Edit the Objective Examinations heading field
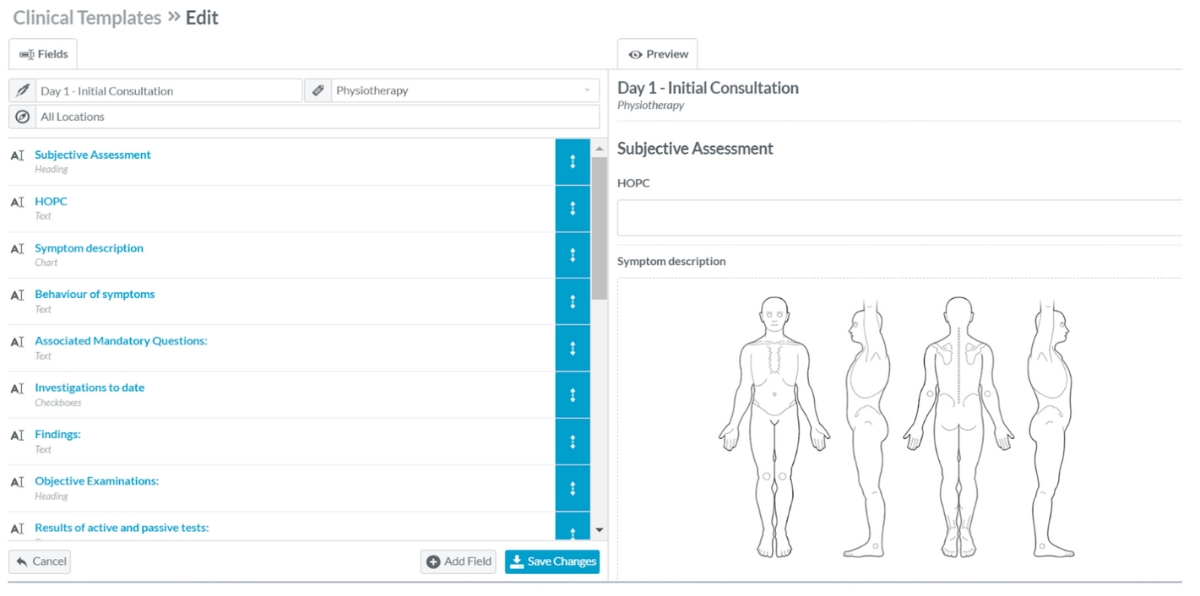The width and height of the screenshot is (1200, 596). point(96,480)
